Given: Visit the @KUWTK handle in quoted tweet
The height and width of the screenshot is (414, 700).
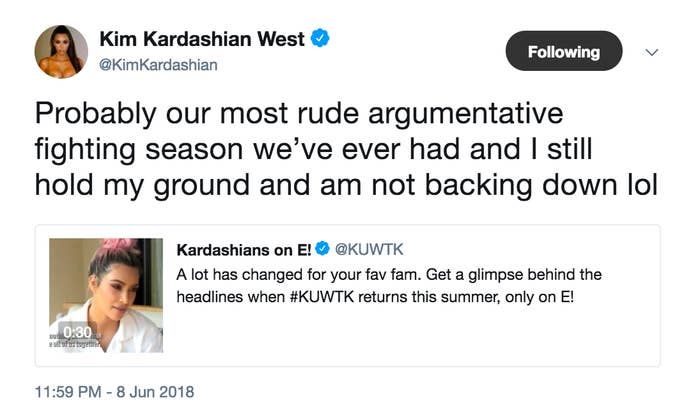Looking at the screenshot, I should point(369,249).
